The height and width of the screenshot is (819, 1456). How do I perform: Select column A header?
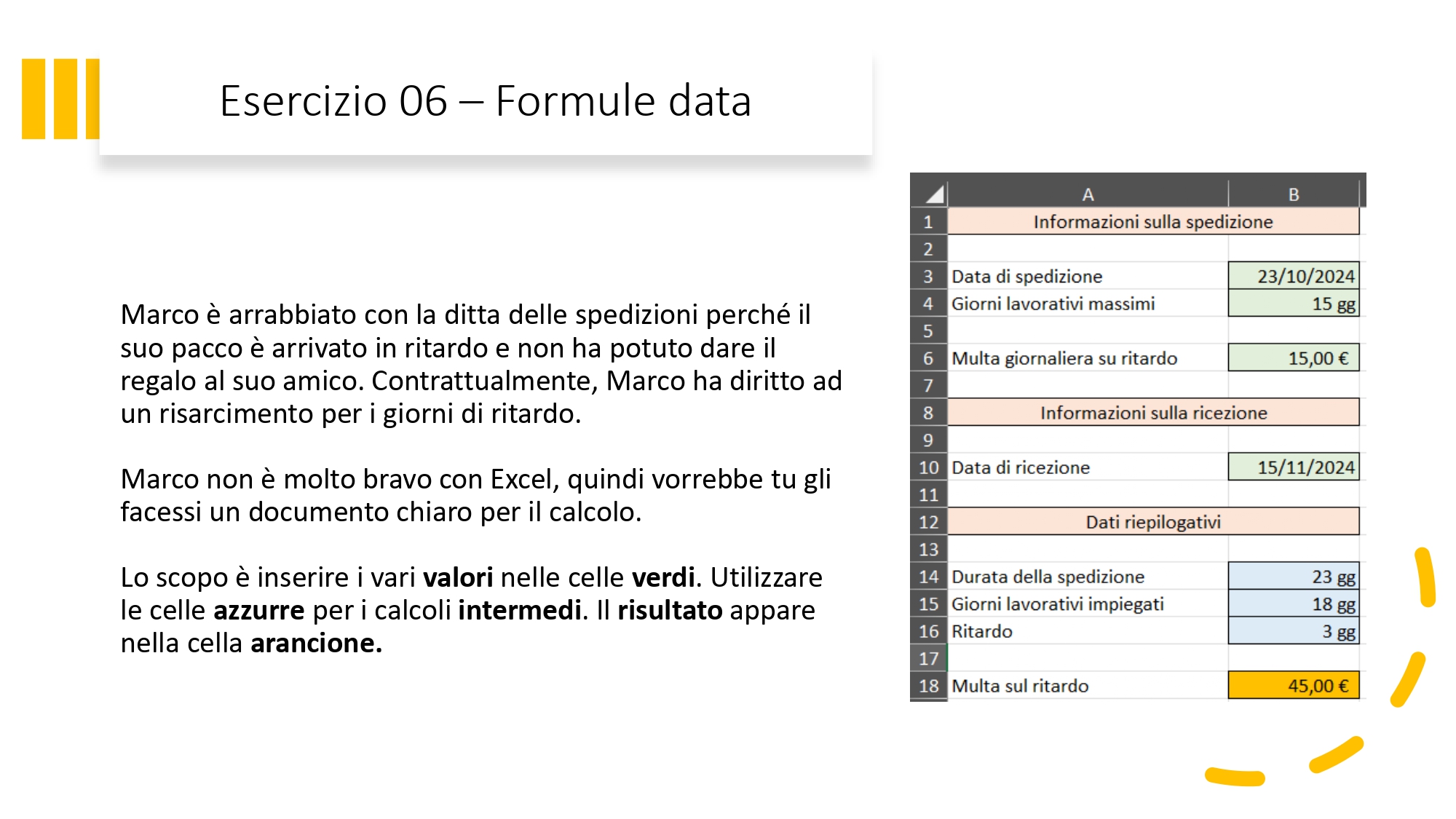[x=1088, y=194]
